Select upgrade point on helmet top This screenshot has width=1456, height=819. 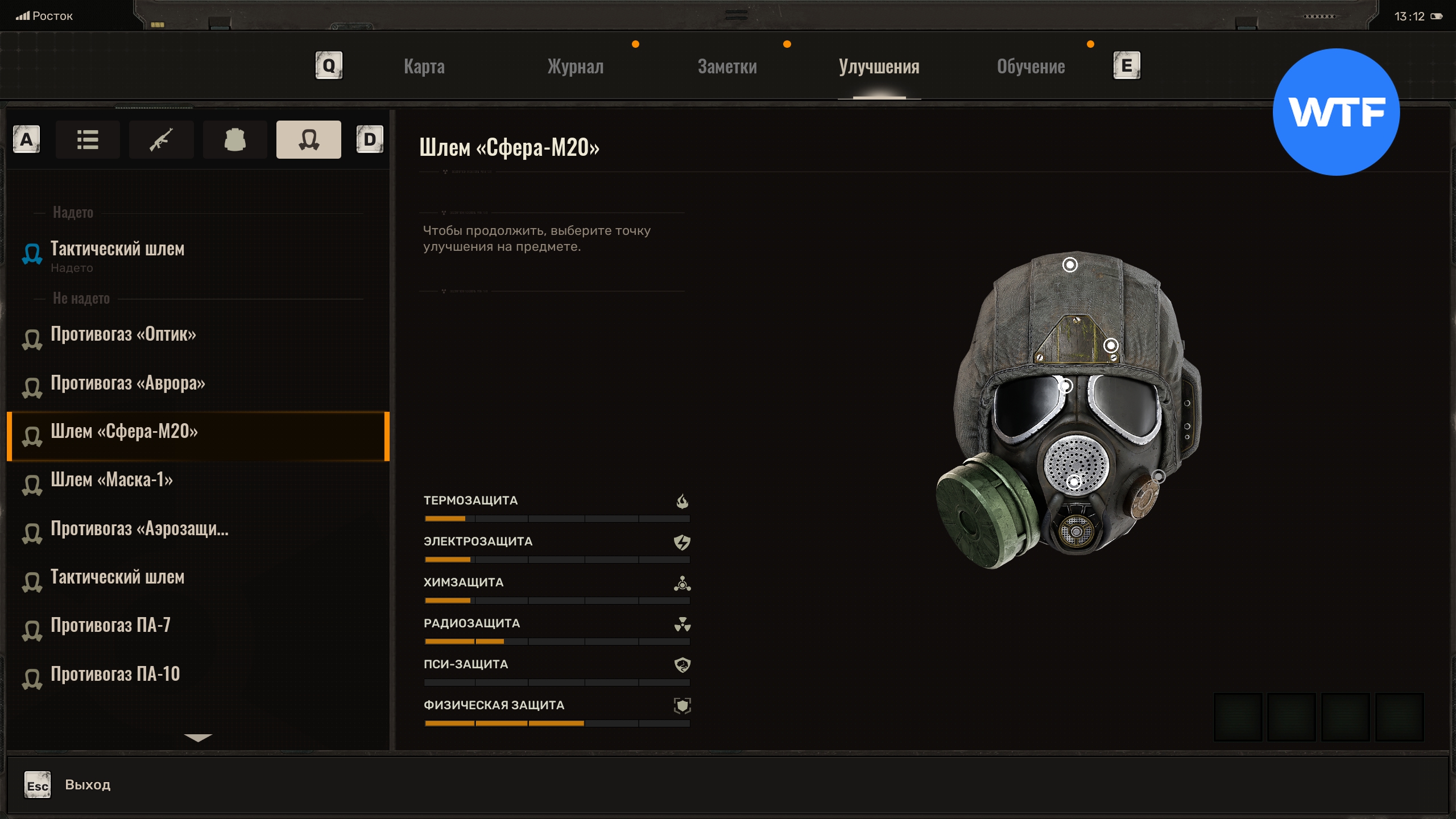pyautogui.click(x=1070, y=264)
